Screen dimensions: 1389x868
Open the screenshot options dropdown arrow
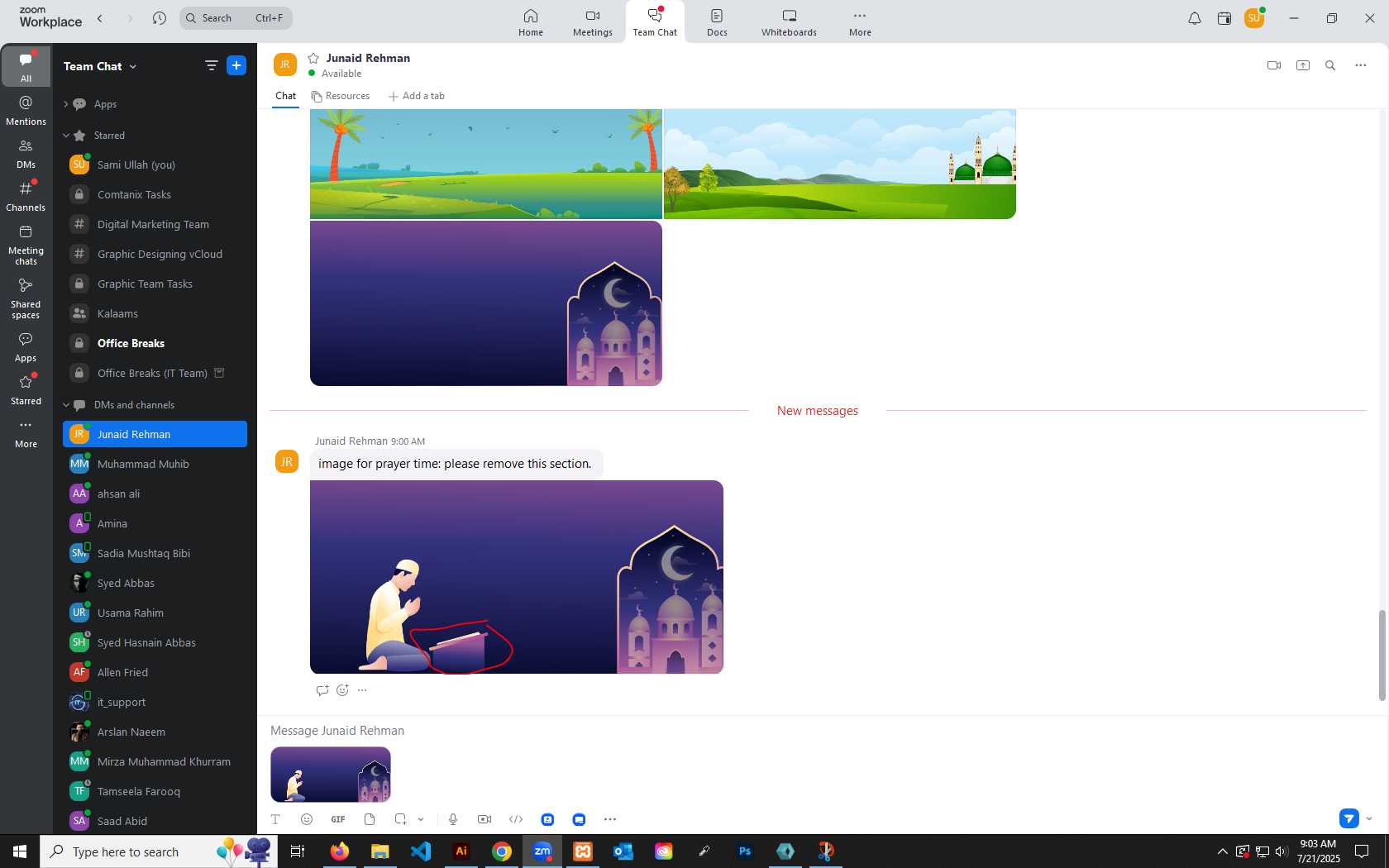421,819
